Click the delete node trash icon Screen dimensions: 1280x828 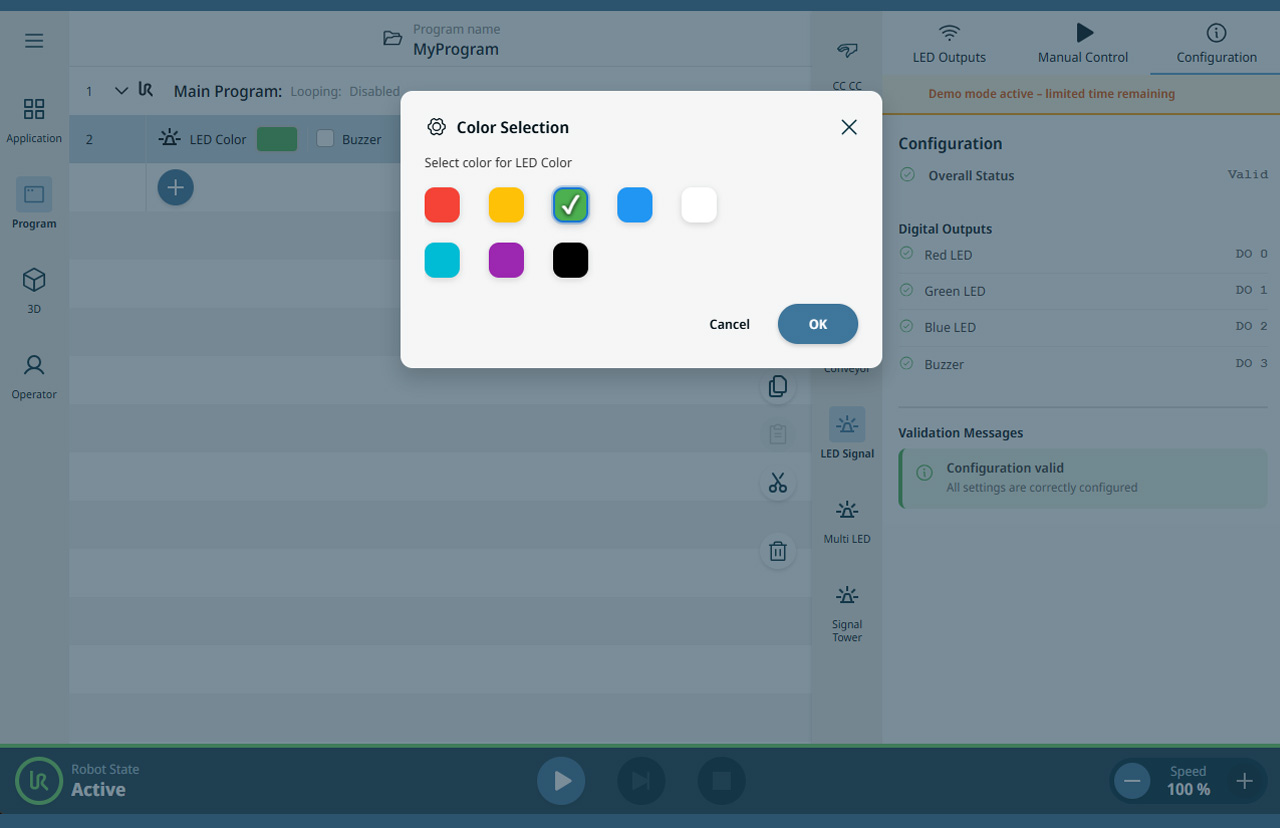pos(778,551)
